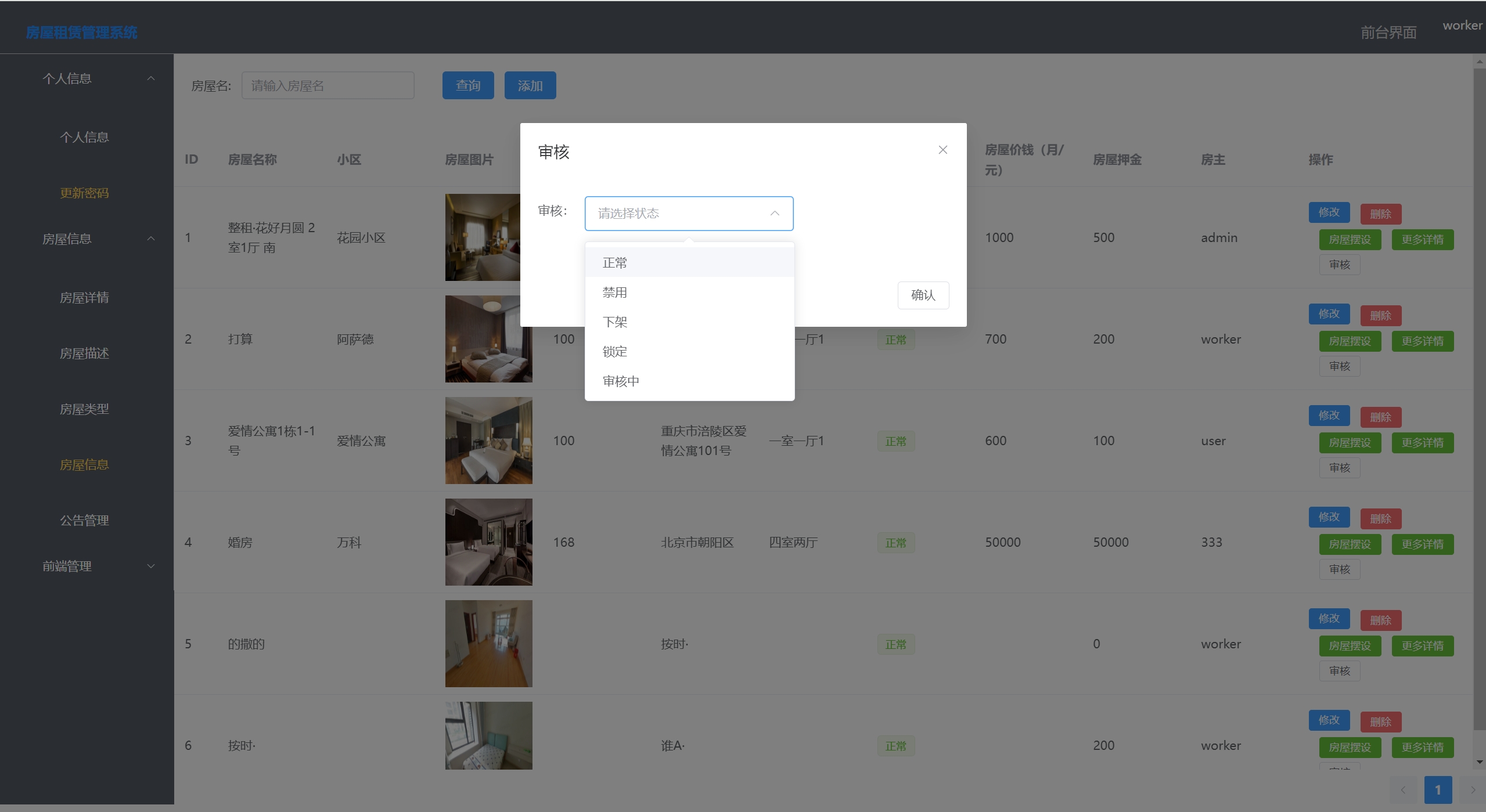
Task: Select 正常 from the status list
Action: click(x=615, y=263)
